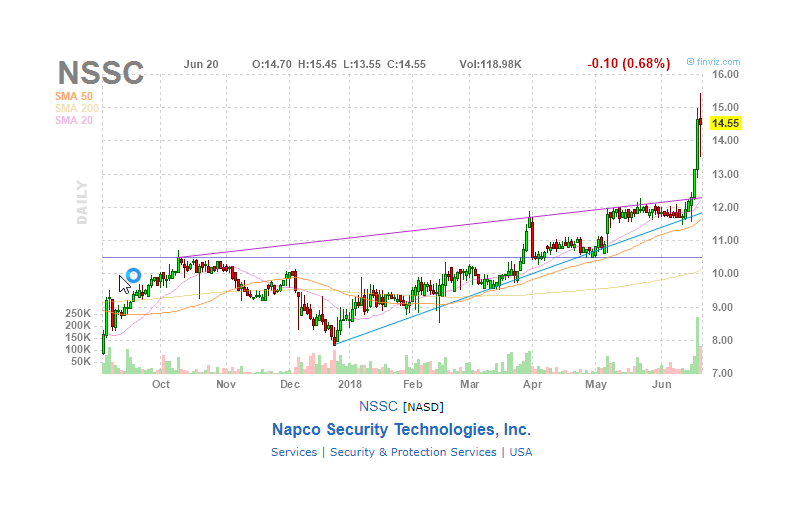The width and height of the screenshot is (799, 510).
Task: Click the Apr month label on axis
Action: (532, 384)
